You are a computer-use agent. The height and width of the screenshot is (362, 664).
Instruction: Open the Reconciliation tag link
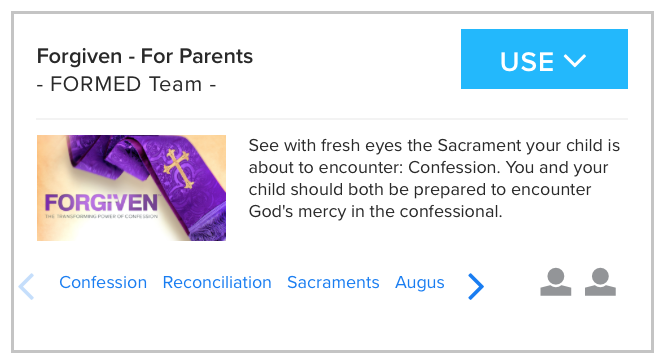[x=217, y=282]
